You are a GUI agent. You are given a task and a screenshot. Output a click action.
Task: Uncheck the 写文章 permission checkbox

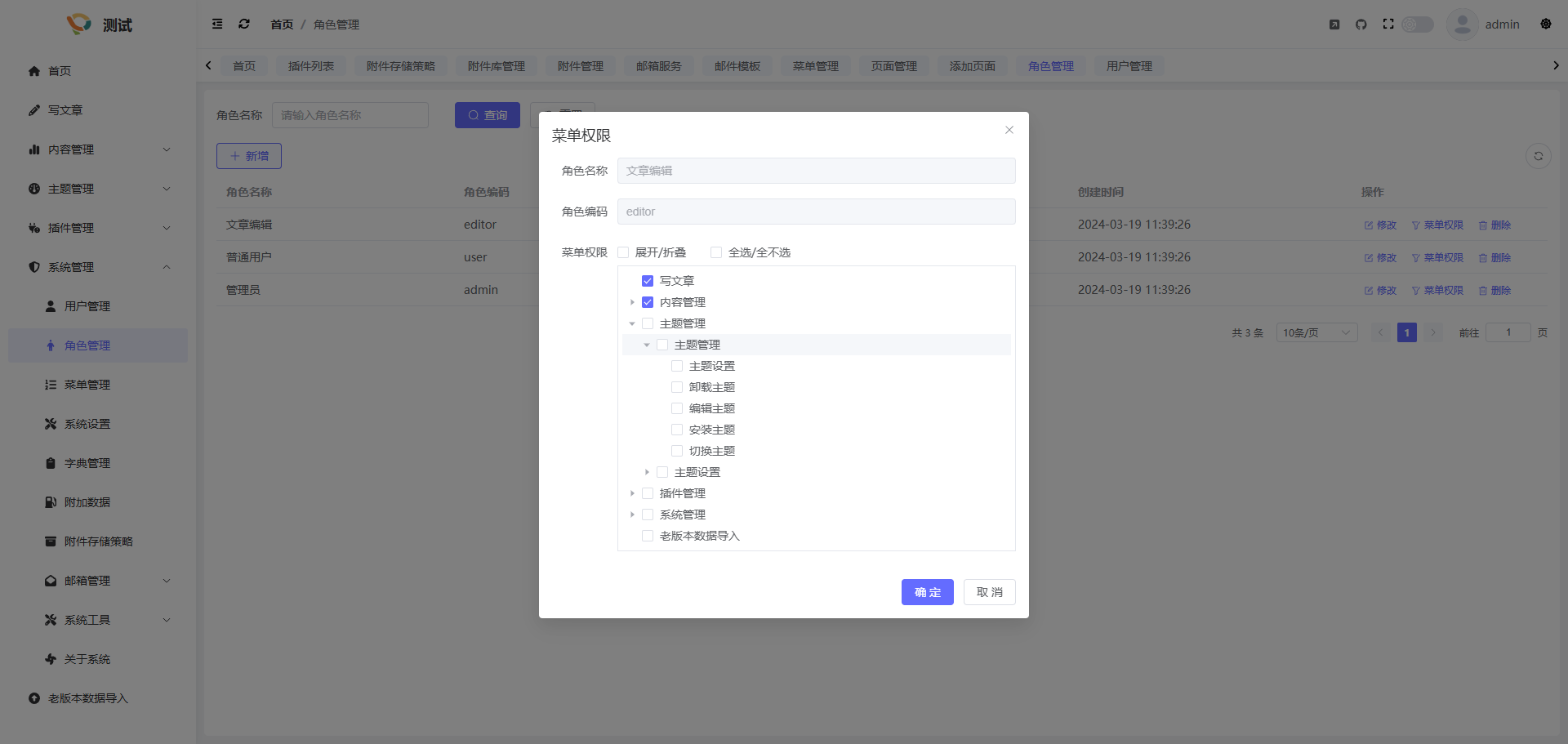(x=648, y=281)
